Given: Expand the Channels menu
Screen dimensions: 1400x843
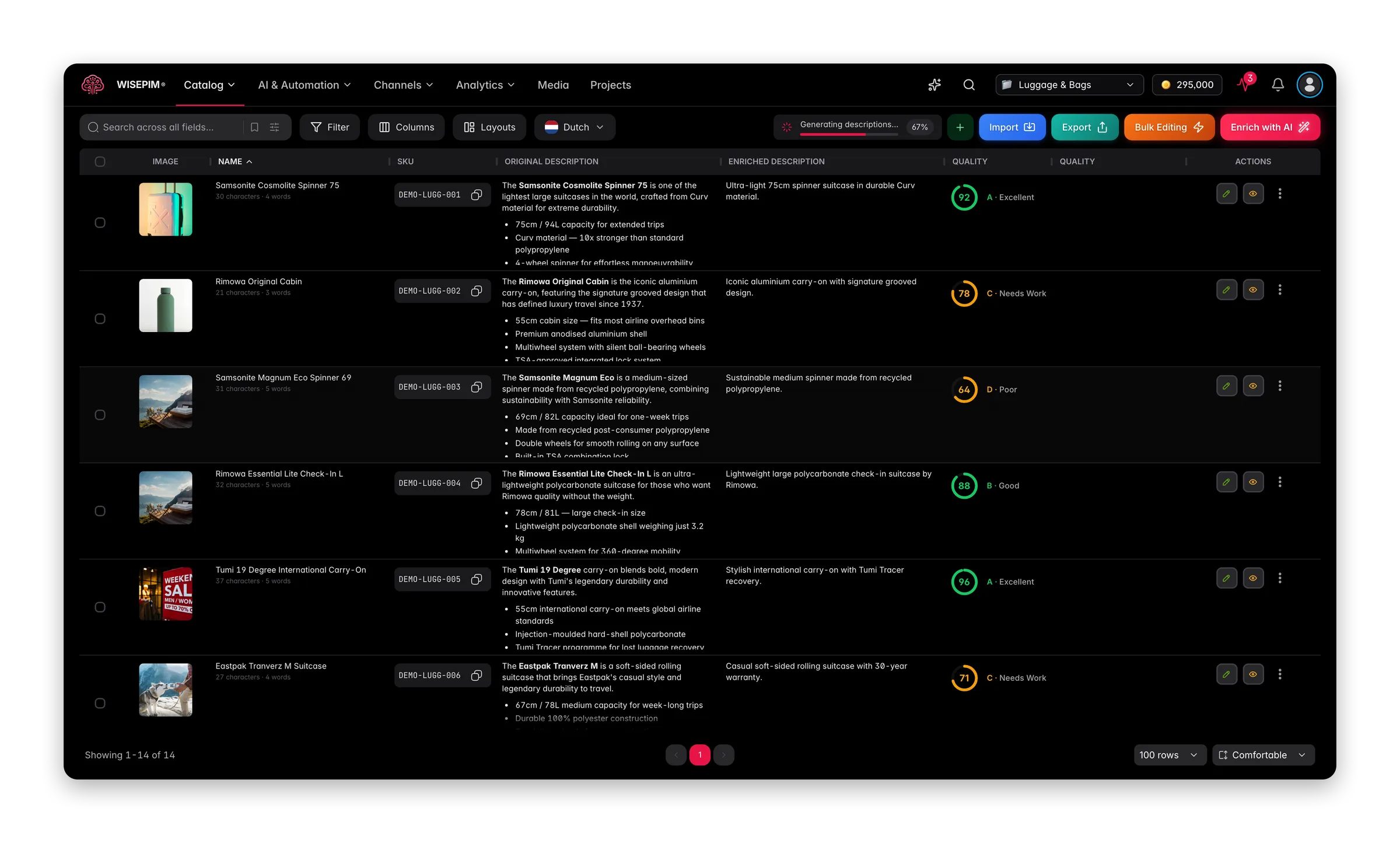Looking at the screenshot, I should tap(404, 85).
